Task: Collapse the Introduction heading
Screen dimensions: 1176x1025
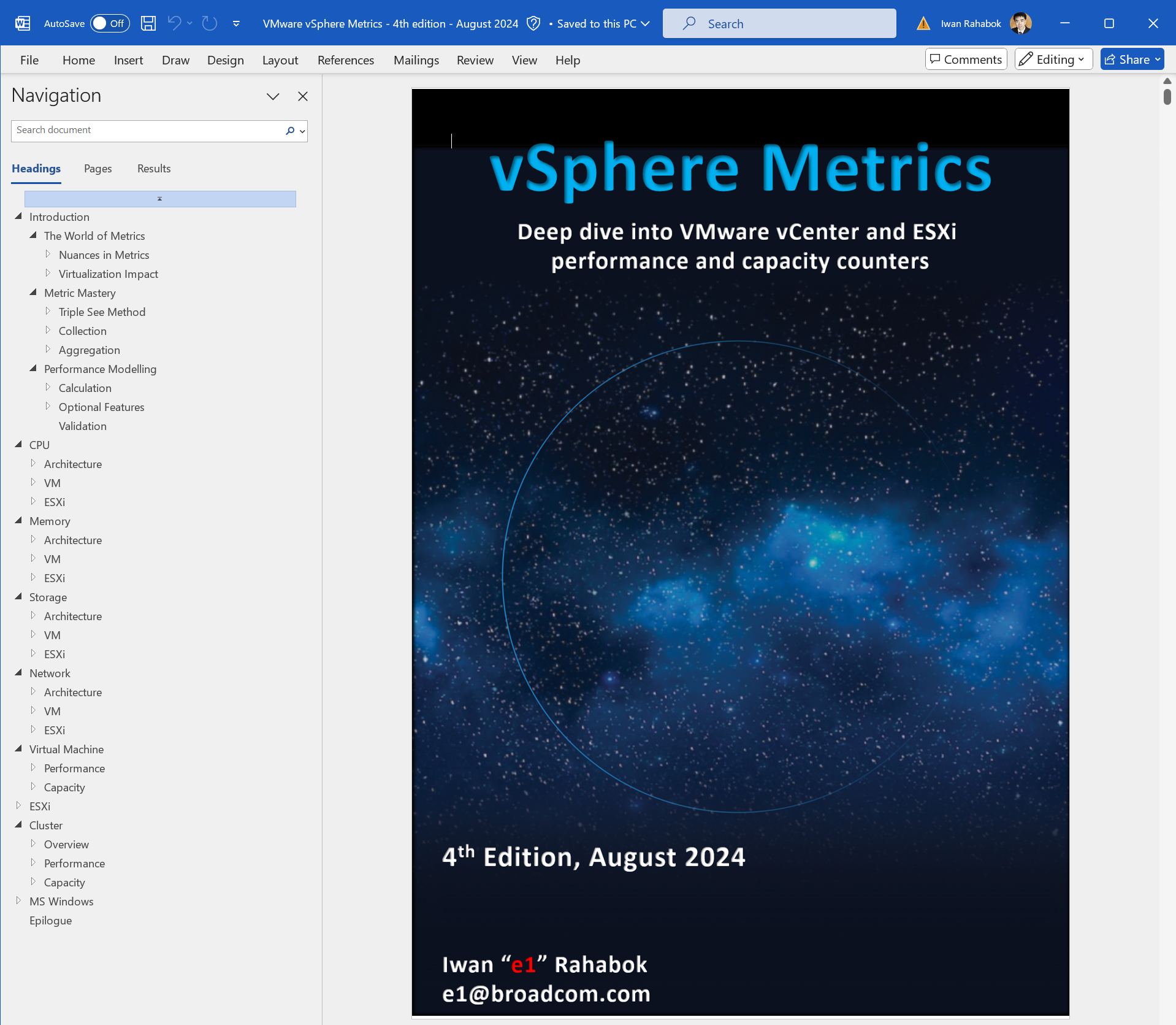Action: coord(18,217)
